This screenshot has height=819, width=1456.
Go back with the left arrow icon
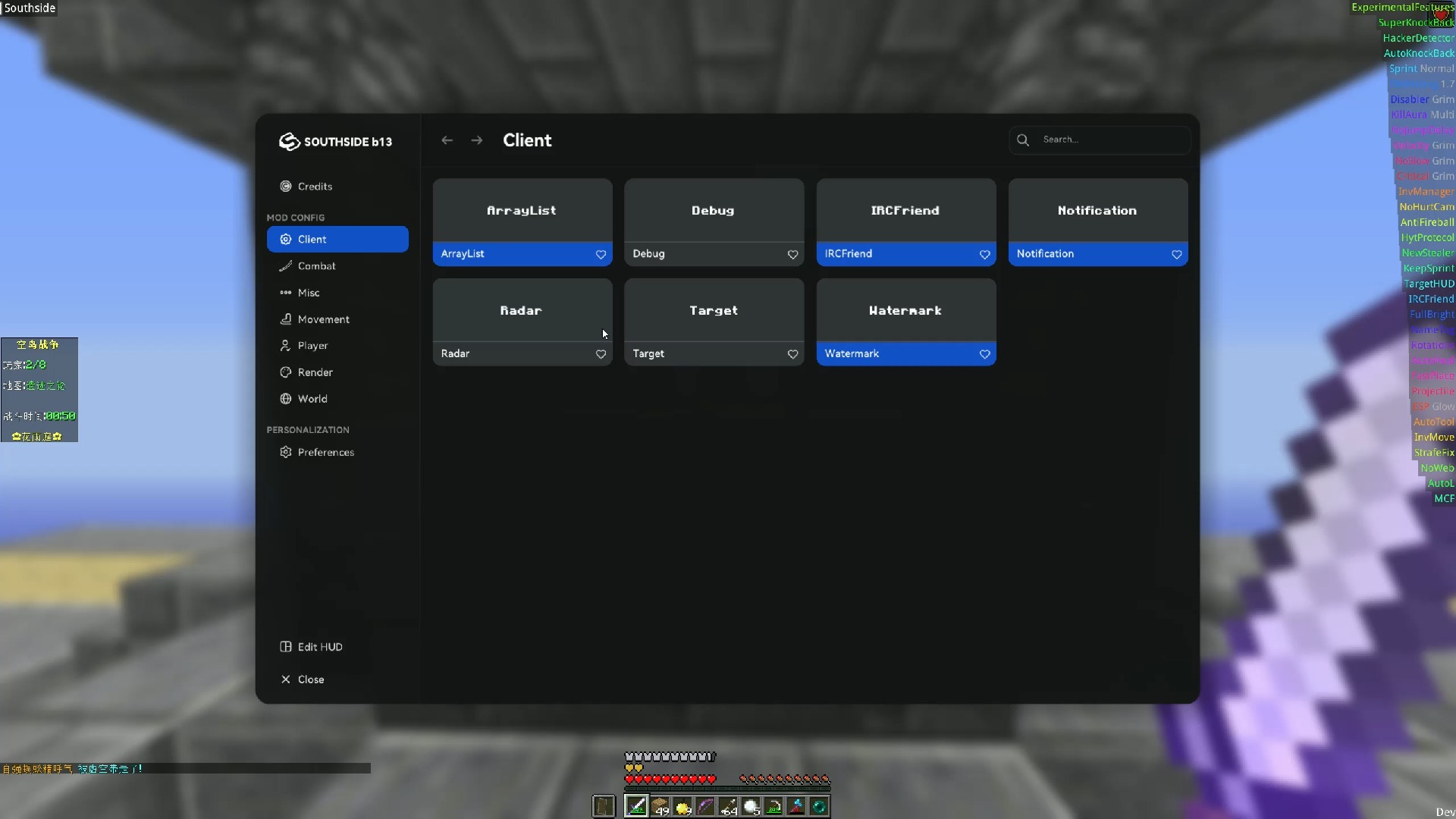447,140
